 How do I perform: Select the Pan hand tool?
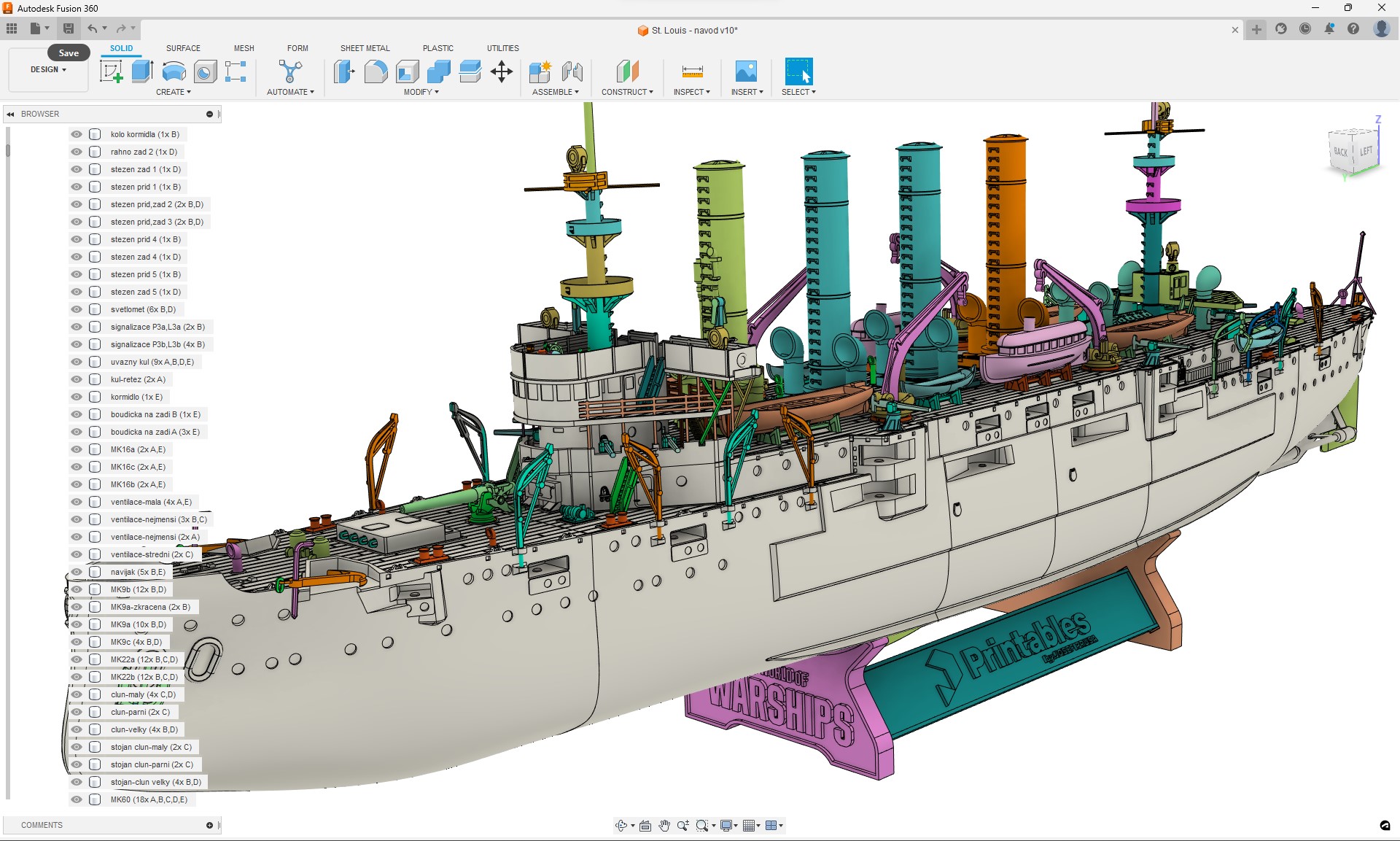(x=664, y=826)
